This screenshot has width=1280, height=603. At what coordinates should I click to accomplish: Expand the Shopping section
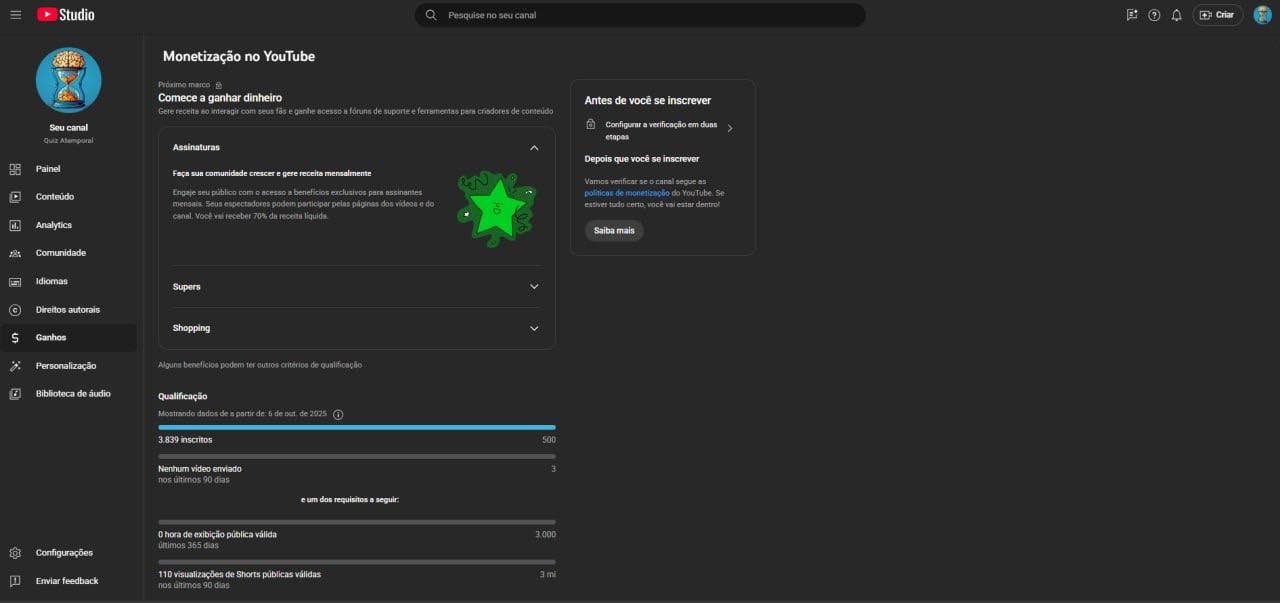coord(534,328)
